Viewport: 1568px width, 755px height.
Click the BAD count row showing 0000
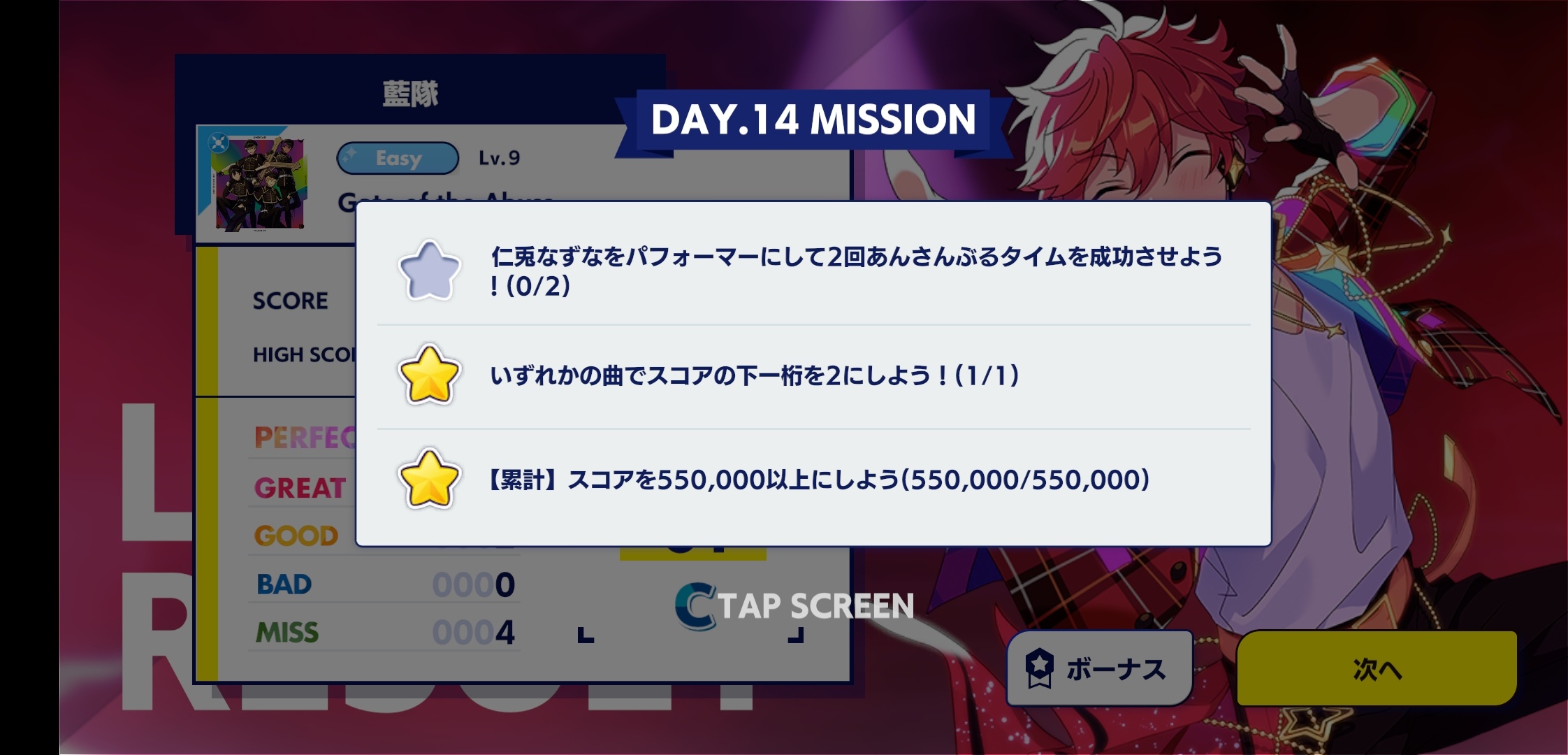click(385, 584)
